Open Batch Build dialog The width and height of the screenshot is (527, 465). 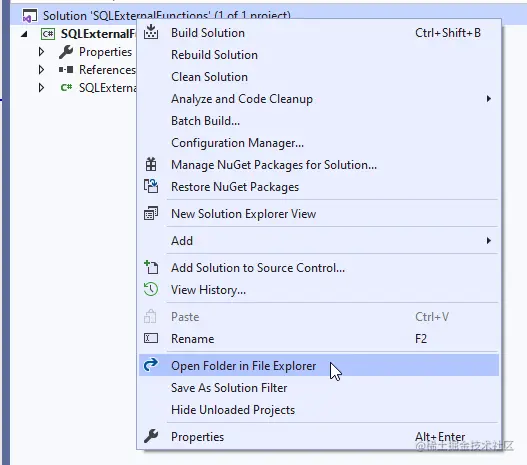319,121
